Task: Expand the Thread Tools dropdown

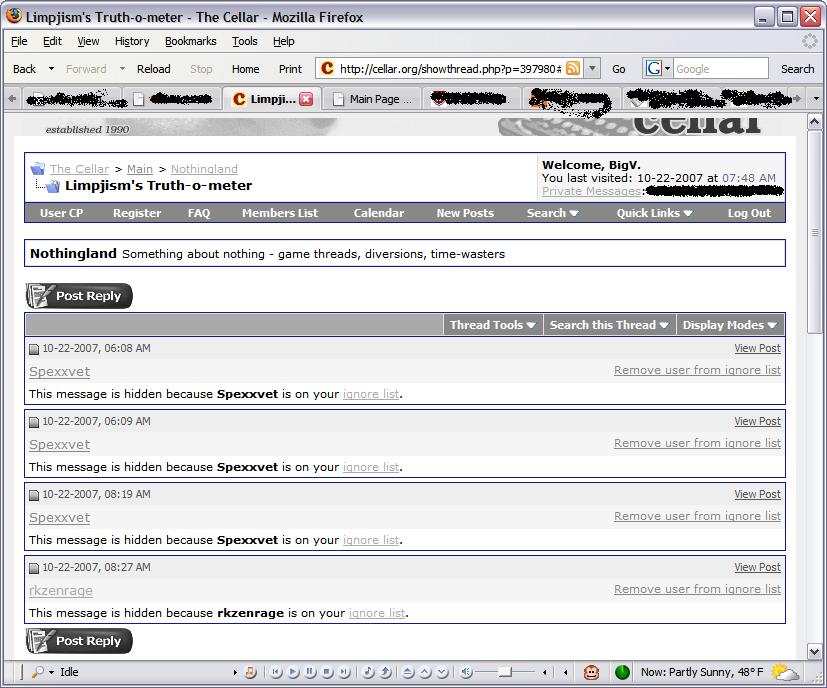Action: 493,325
